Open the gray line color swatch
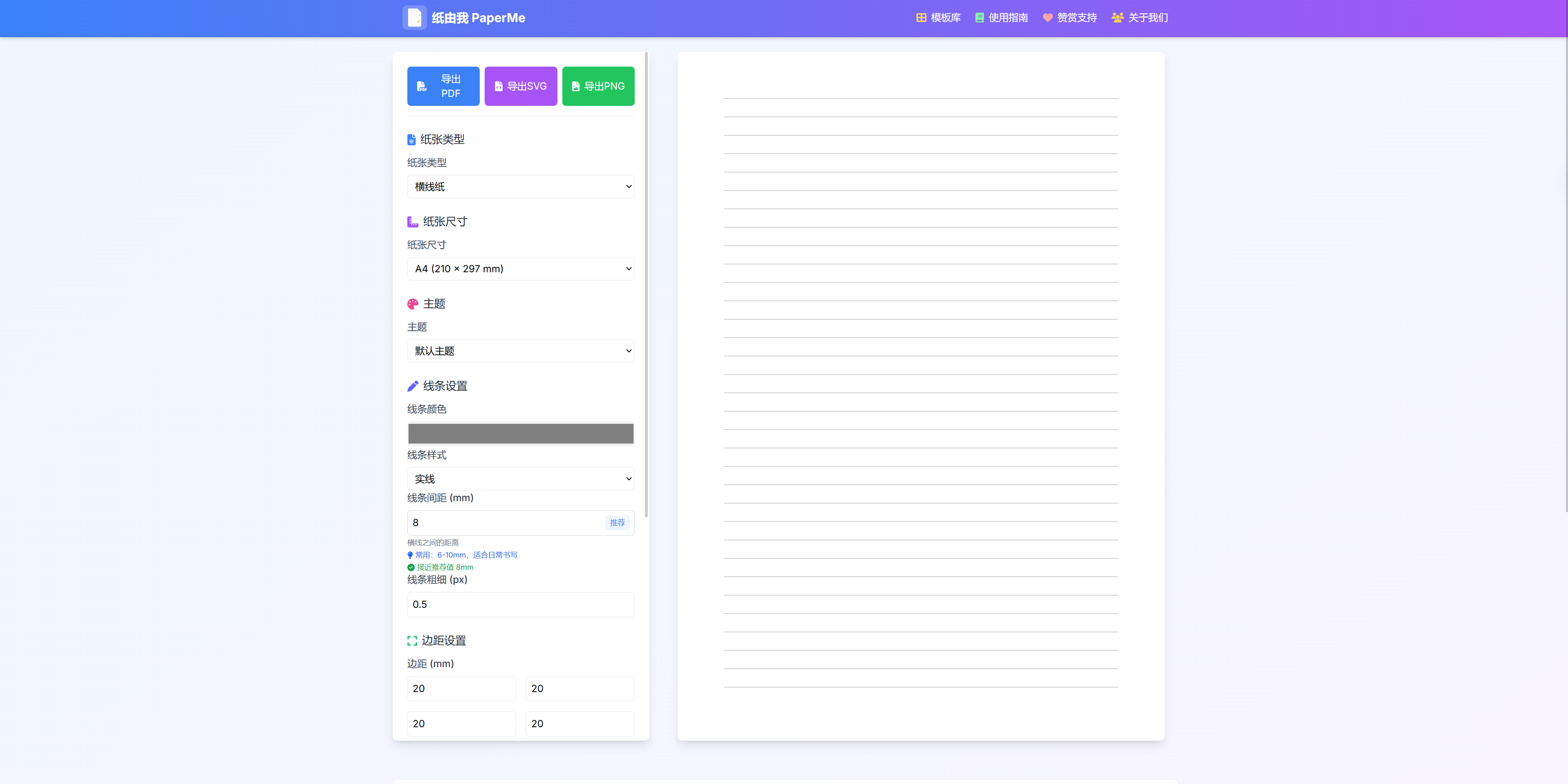1568x784 pixels. 521,434
